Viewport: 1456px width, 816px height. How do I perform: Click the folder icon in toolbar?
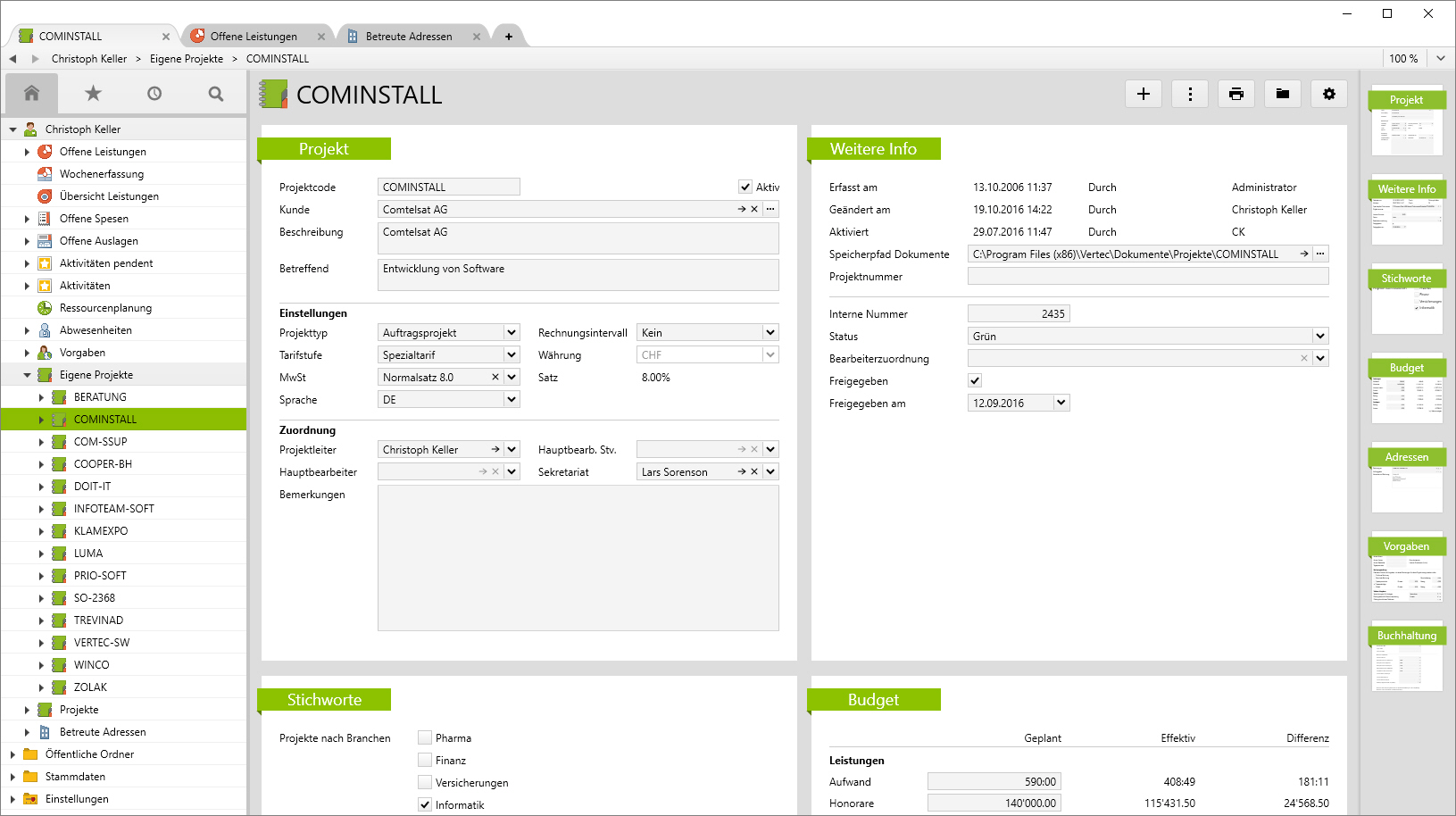[x=1283, y=94]
